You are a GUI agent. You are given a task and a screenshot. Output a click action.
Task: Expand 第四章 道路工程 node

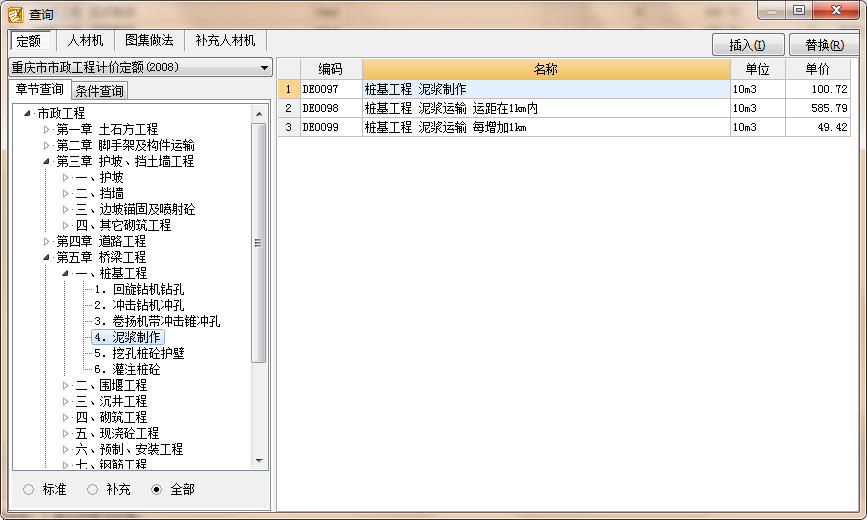coord(46,241)
